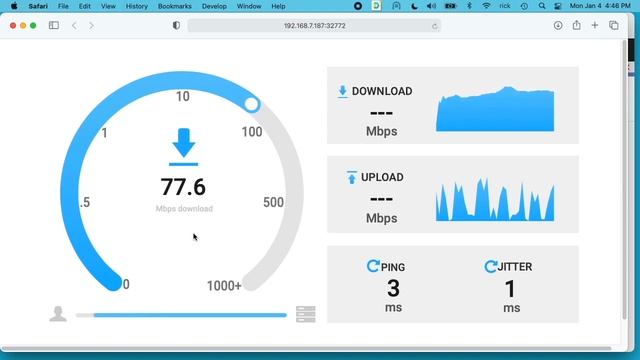Click the Do Not Disturb moon icon
640x360 pixels.
(x=414, y=6)
